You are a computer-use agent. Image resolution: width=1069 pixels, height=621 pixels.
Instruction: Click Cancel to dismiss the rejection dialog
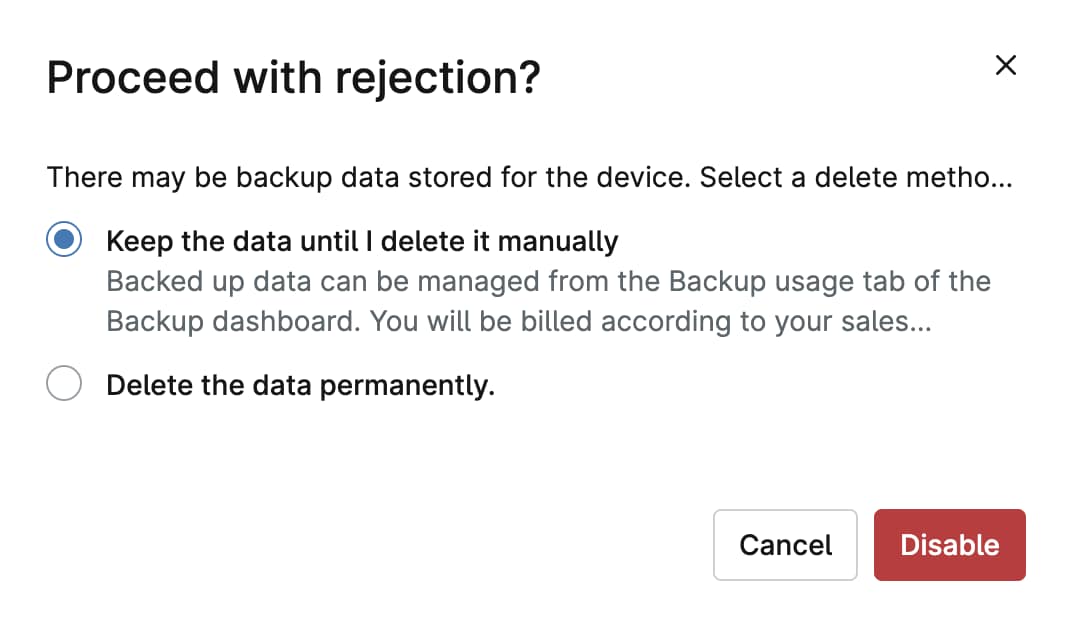[785, 544]
